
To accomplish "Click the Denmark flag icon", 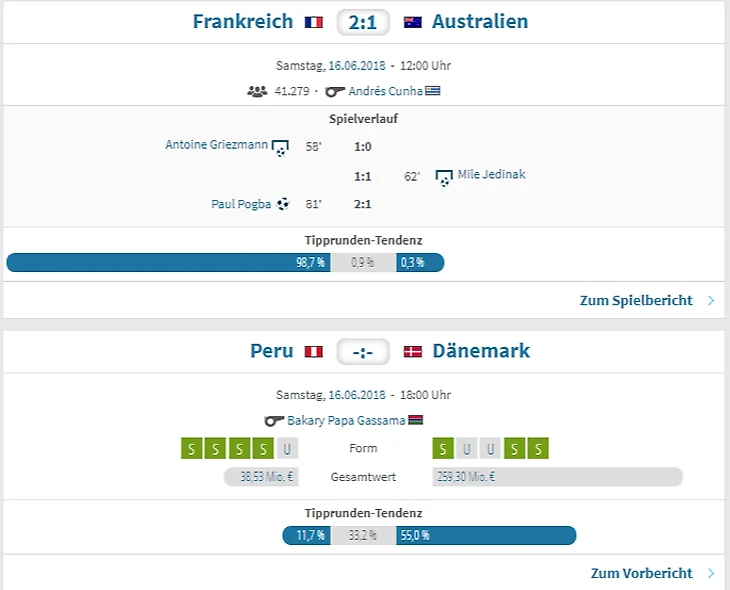I will 413,352.
